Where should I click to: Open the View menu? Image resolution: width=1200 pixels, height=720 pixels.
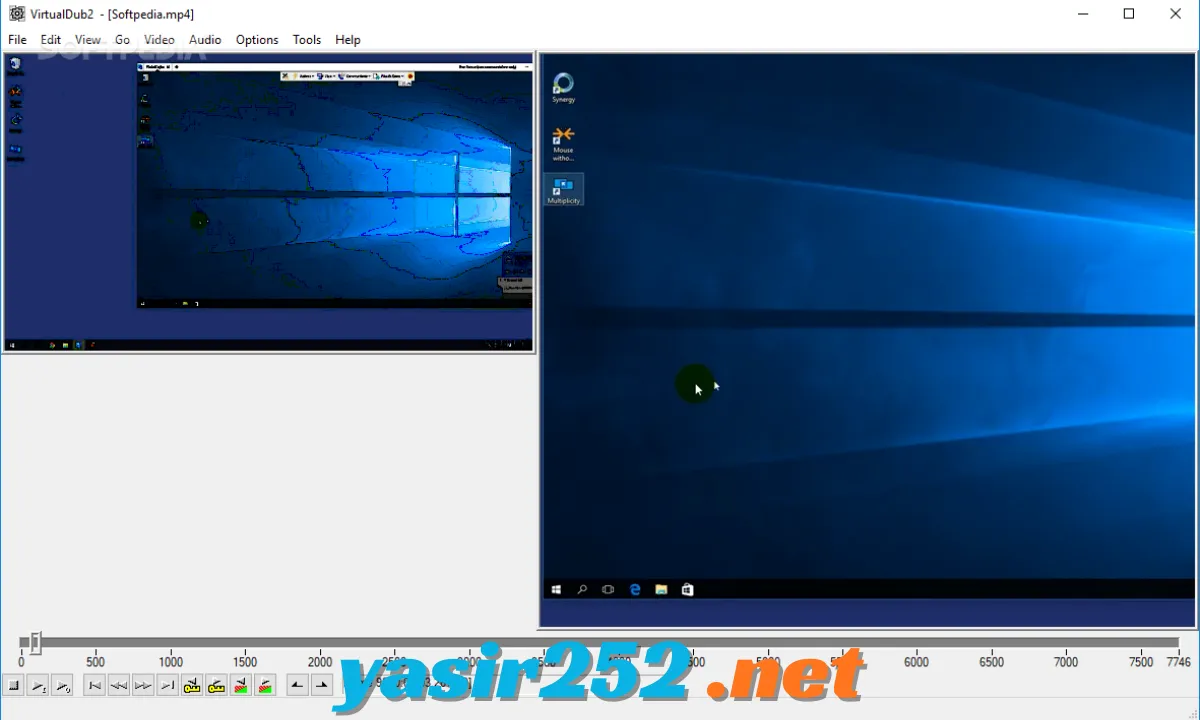pyautogui.click(x=88, y=40)
